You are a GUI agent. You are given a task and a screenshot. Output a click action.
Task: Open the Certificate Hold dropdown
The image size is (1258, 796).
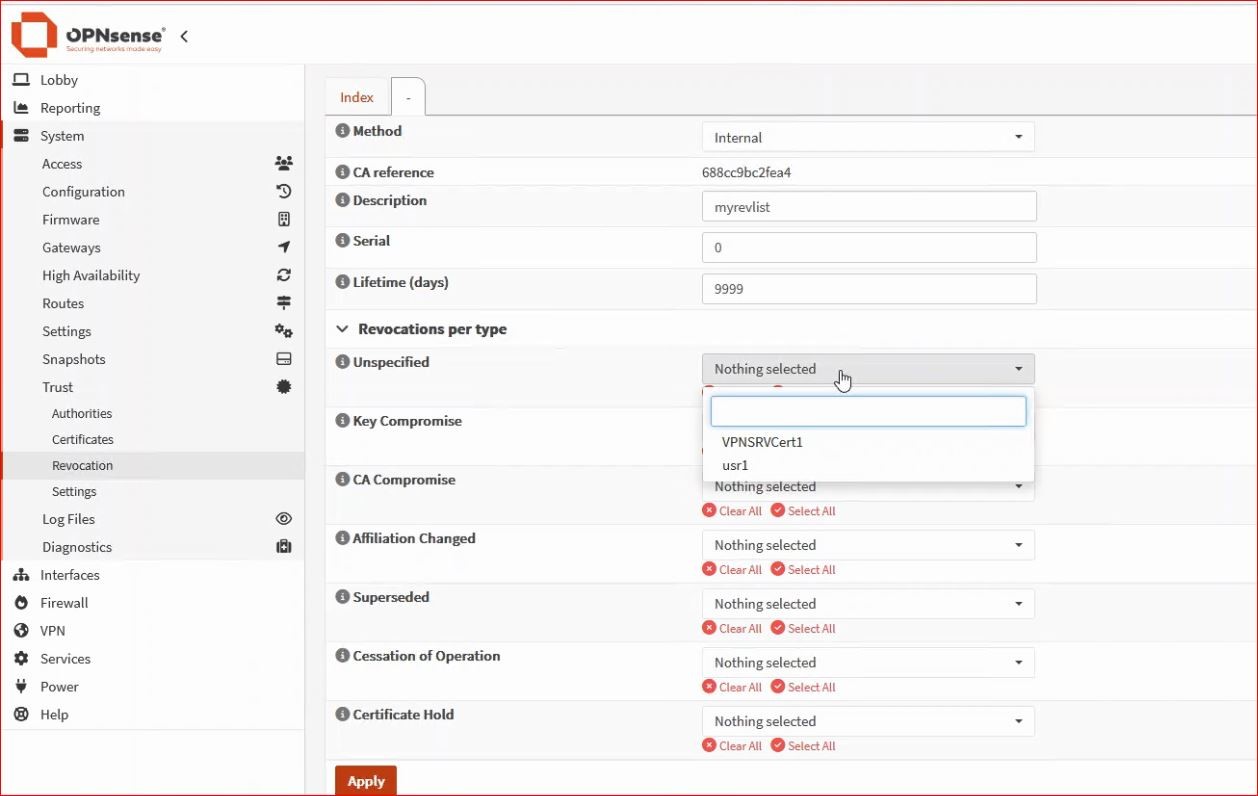click(867, 721)
